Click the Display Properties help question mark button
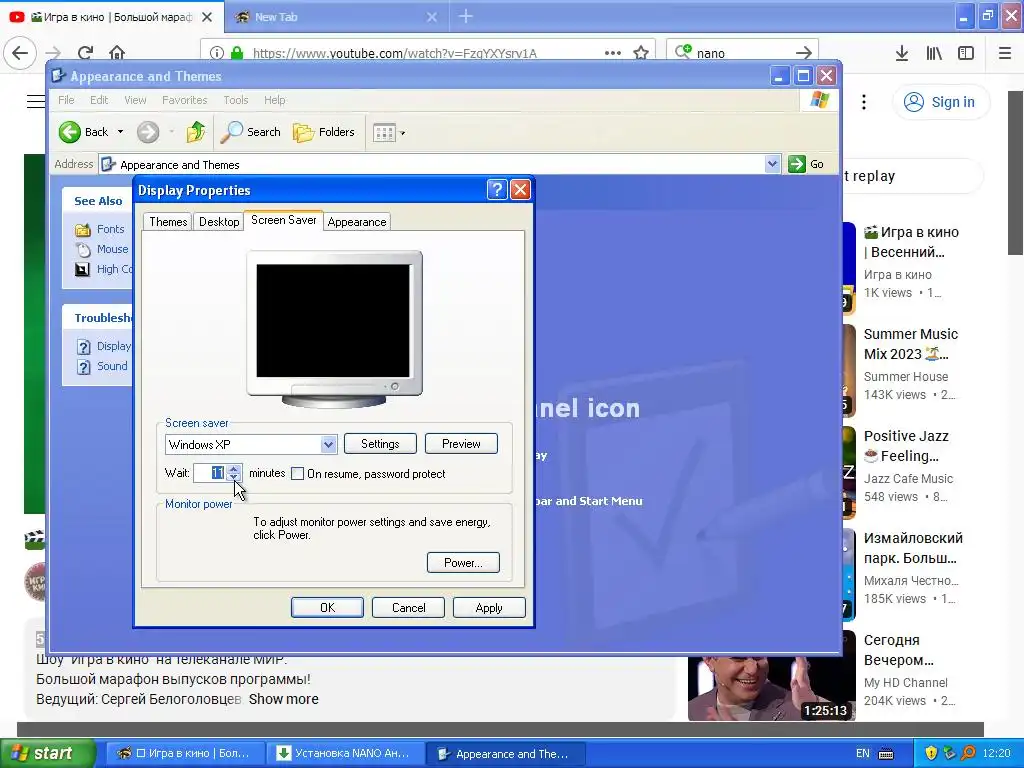 497,190
